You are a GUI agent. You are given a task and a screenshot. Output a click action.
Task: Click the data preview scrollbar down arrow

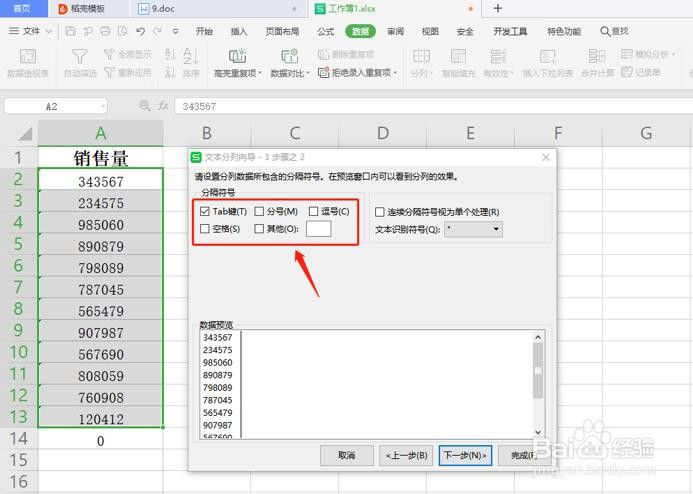click(538, 432)
